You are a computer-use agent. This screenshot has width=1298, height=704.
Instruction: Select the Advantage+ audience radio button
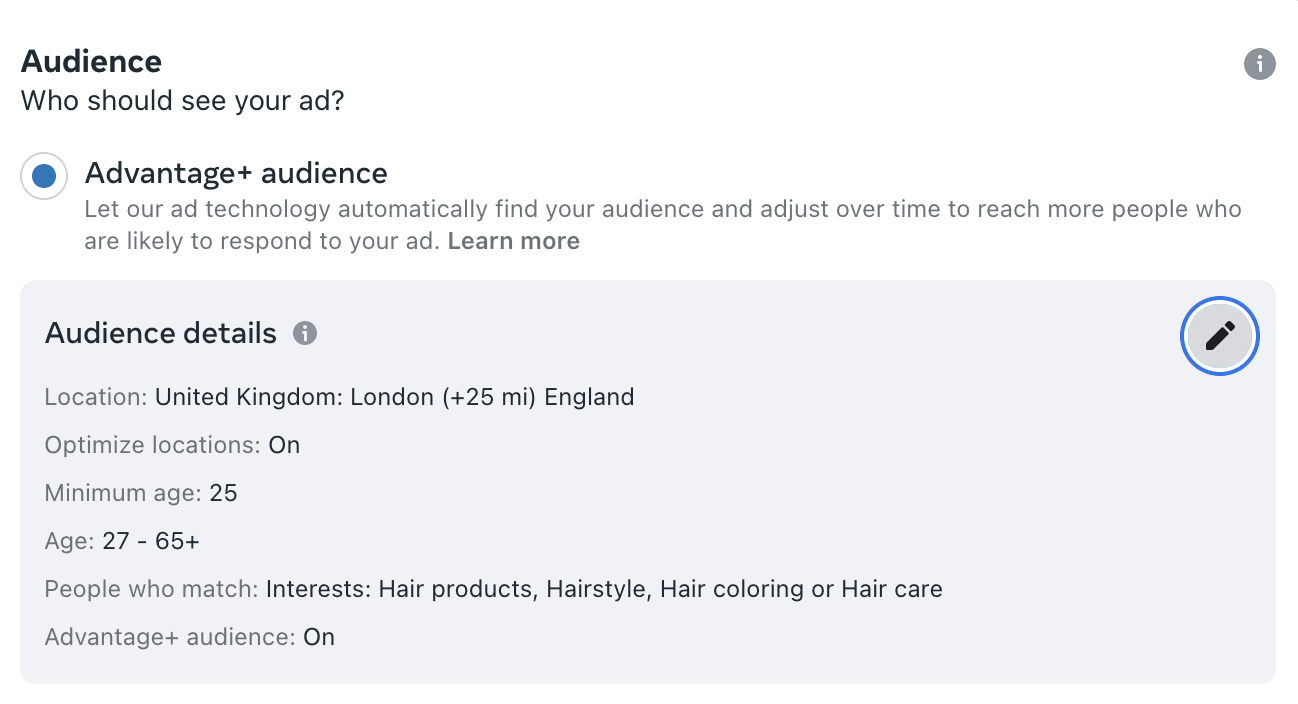point(44,176)
